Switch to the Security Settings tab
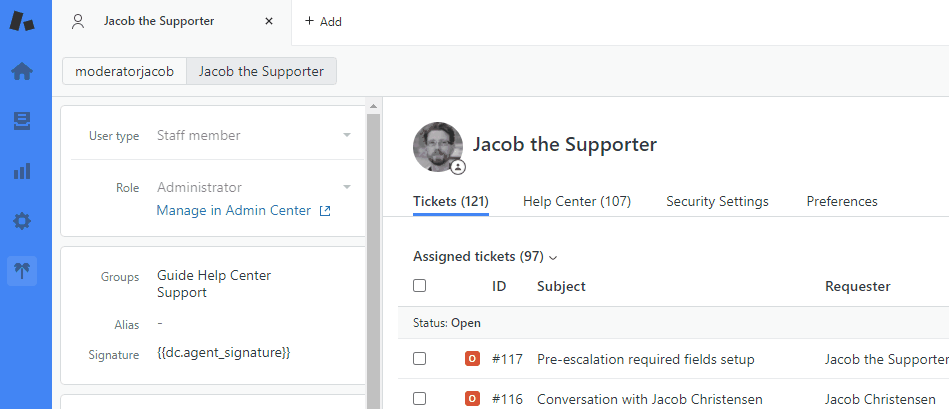Screen dimensions: 949x409 [x=717, y=201]
